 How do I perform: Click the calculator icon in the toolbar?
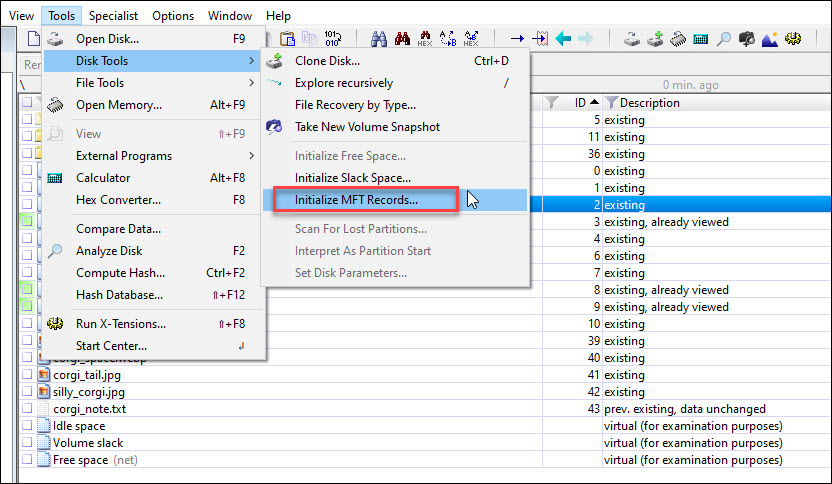click(700, 40)
